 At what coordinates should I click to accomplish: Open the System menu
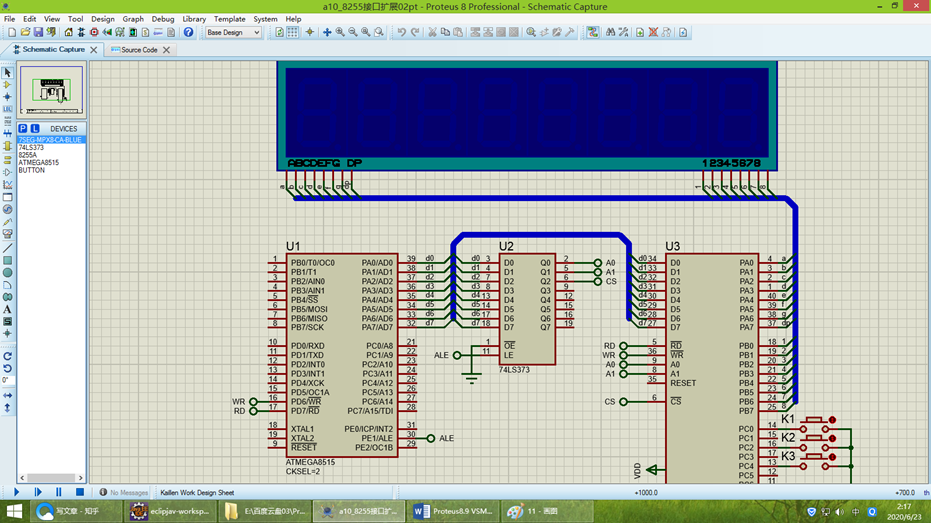click(265, 19)
